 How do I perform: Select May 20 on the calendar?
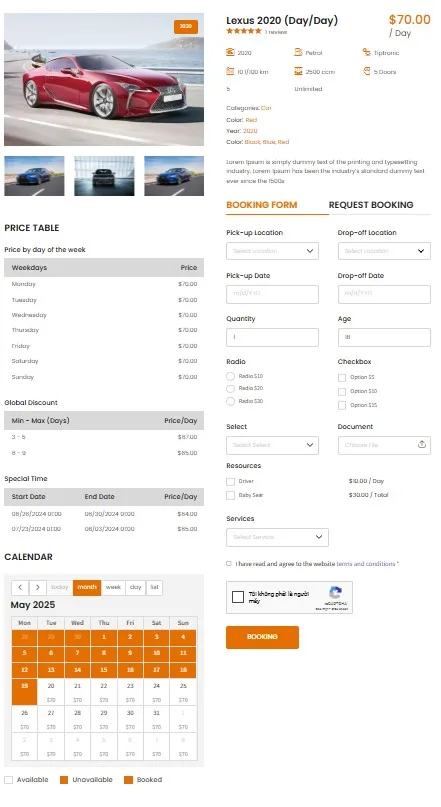tap(51, 692)
